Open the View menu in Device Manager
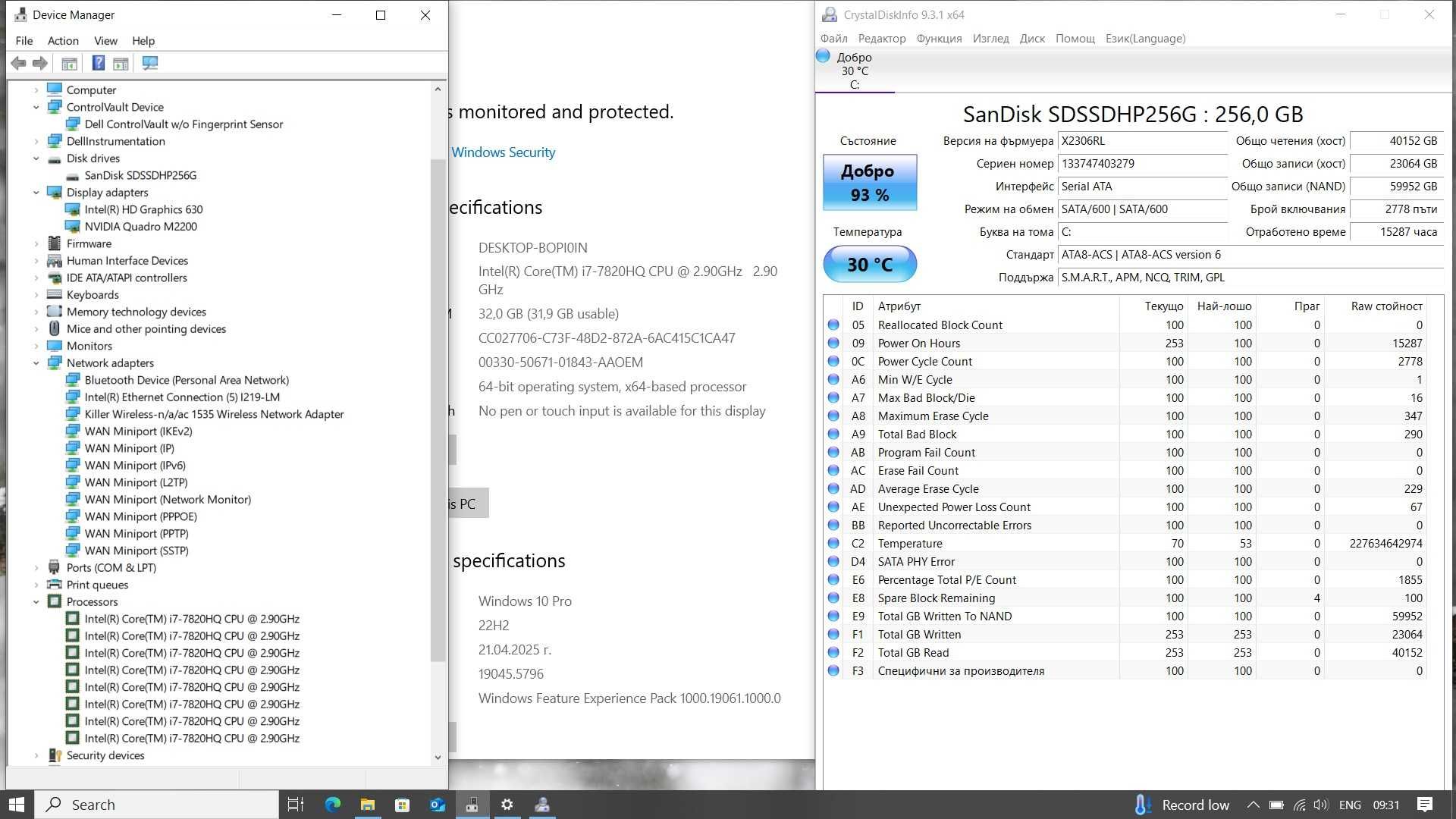This screenshot has height=819, width=1456. (x=105, y=41)
